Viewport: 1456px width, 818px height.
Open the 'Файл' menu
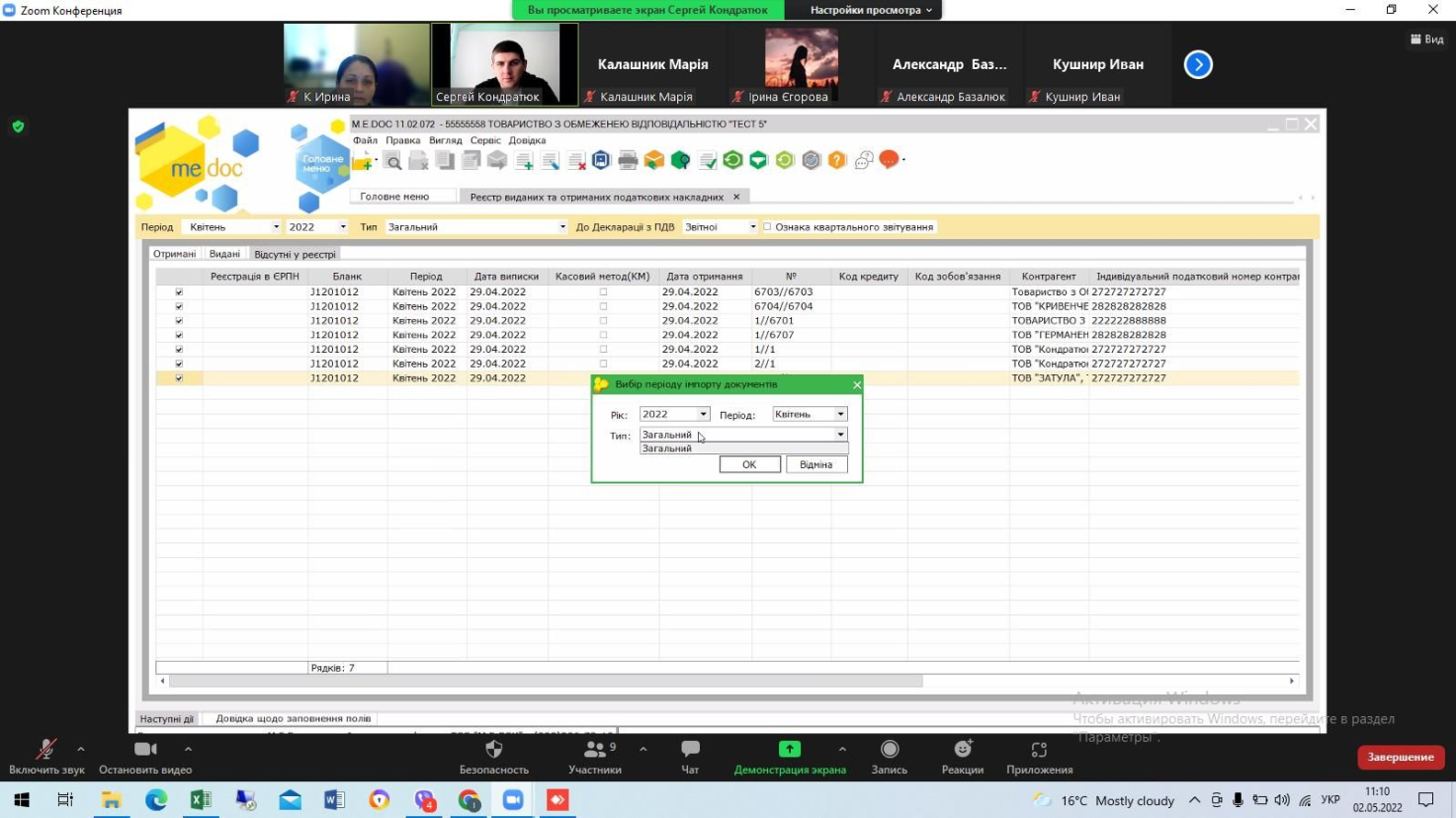coord(365,140)
